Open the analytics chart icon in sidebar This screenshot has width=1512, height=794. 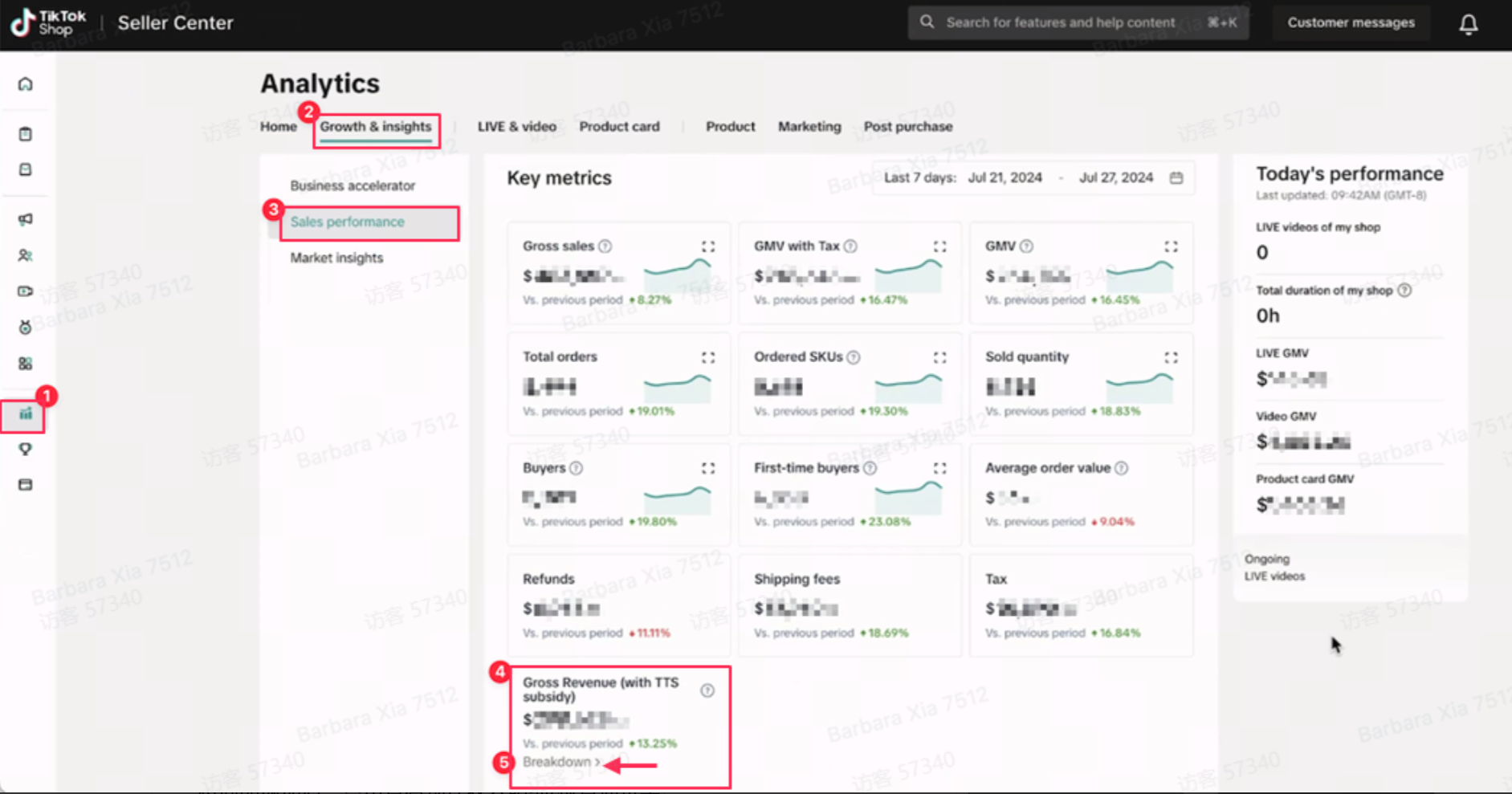26,414
